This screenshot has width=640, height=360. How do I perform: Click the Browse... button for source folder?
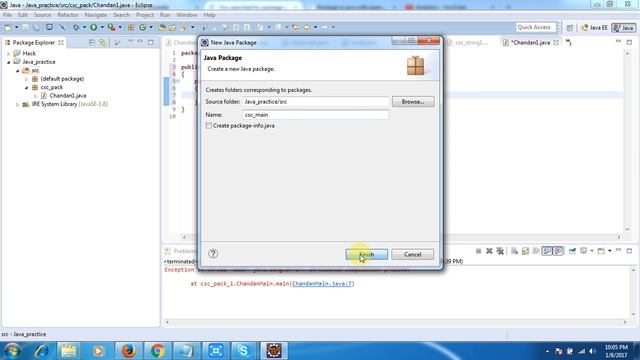click(x=413, y=102)
